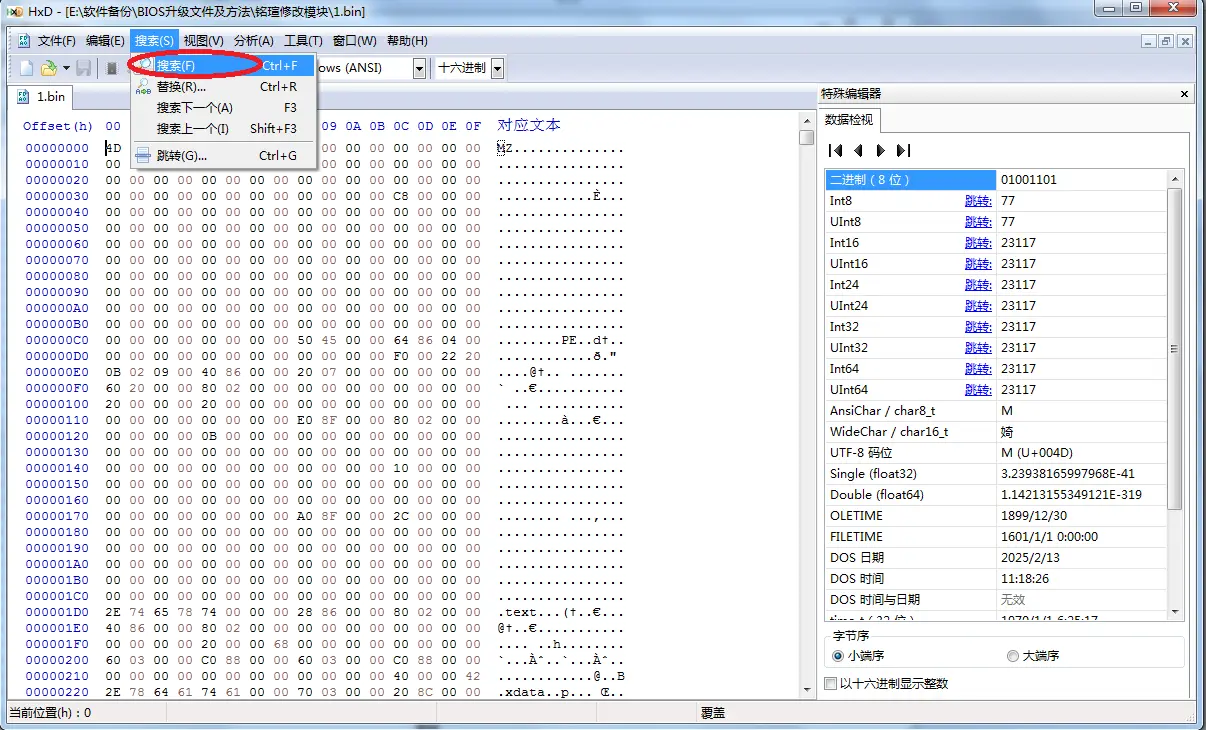
Task: Open the 文件(F) File menu
Action: click(57, 41)
